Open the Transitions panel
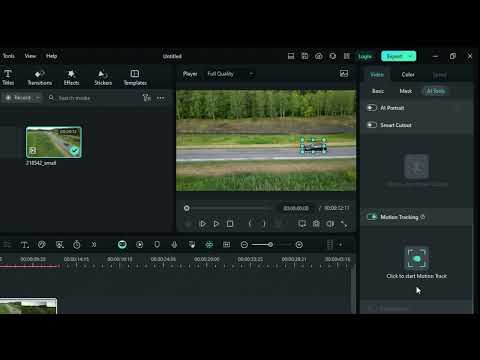Screen dimensions: 480x360 tap(40, 77)
